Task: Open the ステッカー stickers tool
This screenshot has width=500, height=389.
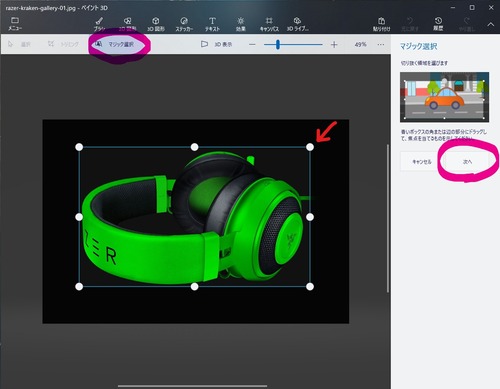Action: pyautogui.click(x=184, y=24)
